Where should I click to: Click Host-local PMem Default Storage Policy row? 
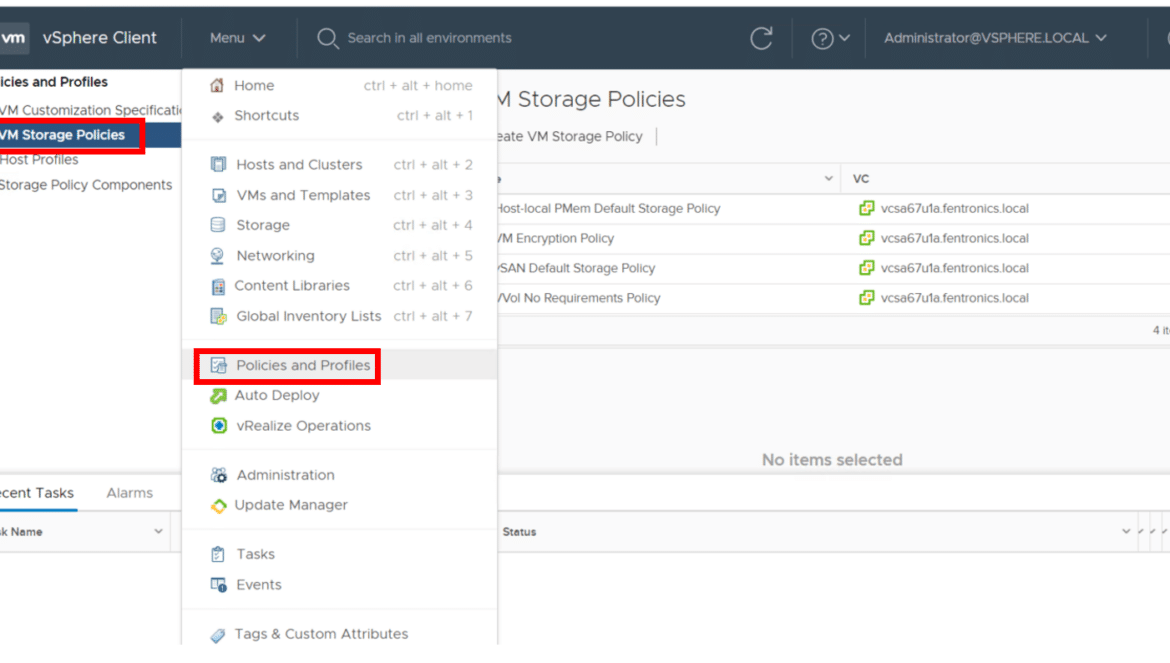tap(833, 209)
